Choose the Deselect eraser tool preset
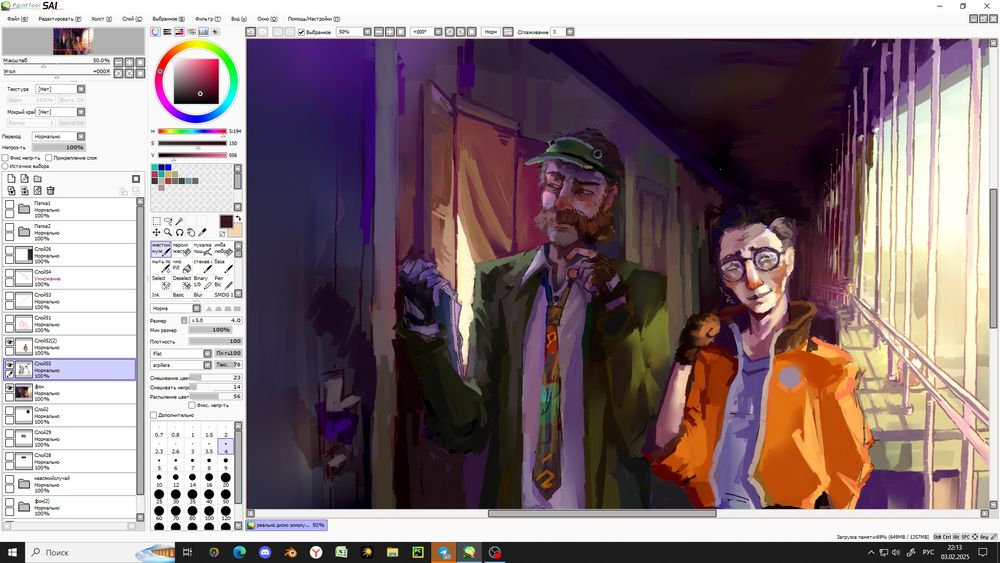1000x563 pixels. tap(182, 282)
